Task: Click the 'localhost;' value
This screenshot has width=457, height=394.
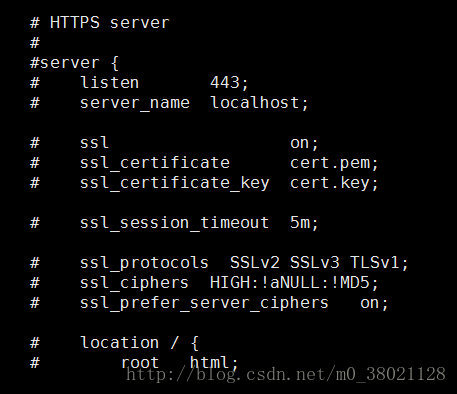Action: (x=259, y=103)
